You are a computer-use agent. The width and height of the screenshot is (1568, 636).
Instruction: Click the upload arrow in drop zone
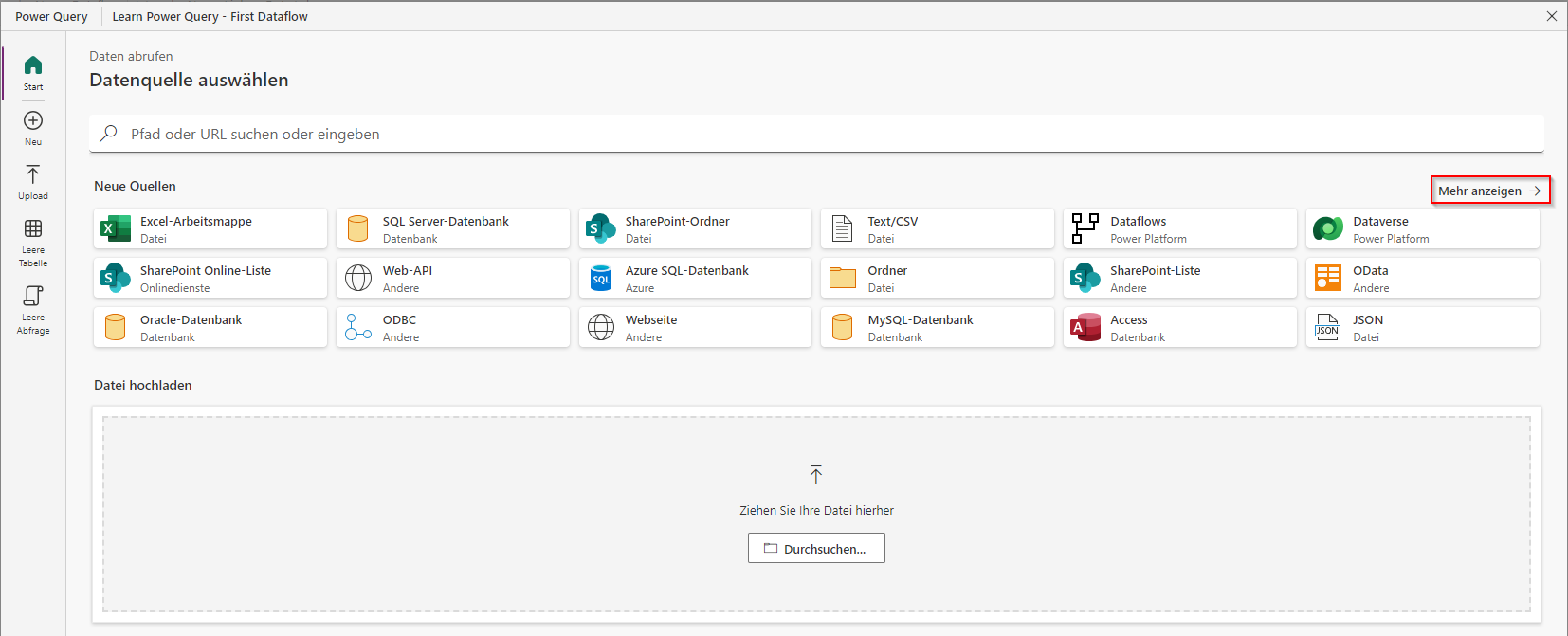click(x=816, y=474)
